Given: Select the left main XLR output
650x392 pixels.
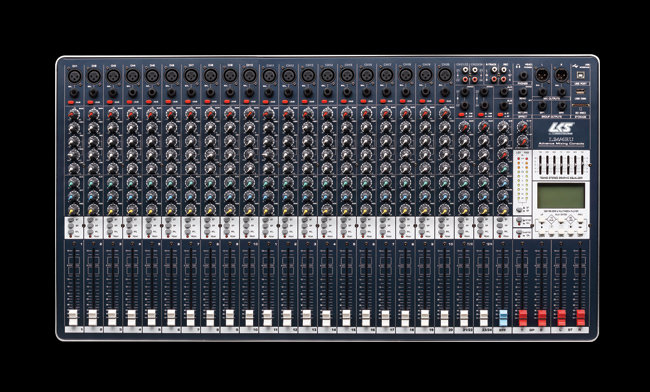Looking at the screenshot, I should point(542,75).
